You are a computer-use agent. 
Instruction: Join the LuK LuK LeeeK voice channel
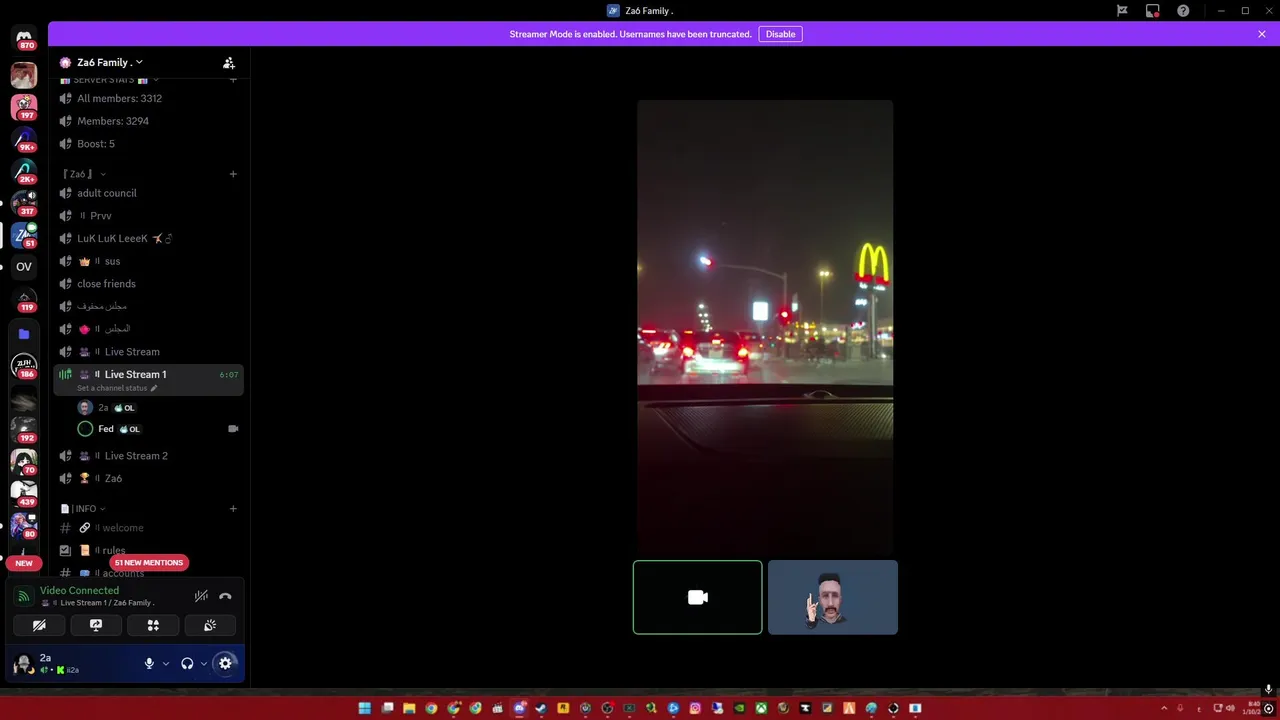click(148, 239)
